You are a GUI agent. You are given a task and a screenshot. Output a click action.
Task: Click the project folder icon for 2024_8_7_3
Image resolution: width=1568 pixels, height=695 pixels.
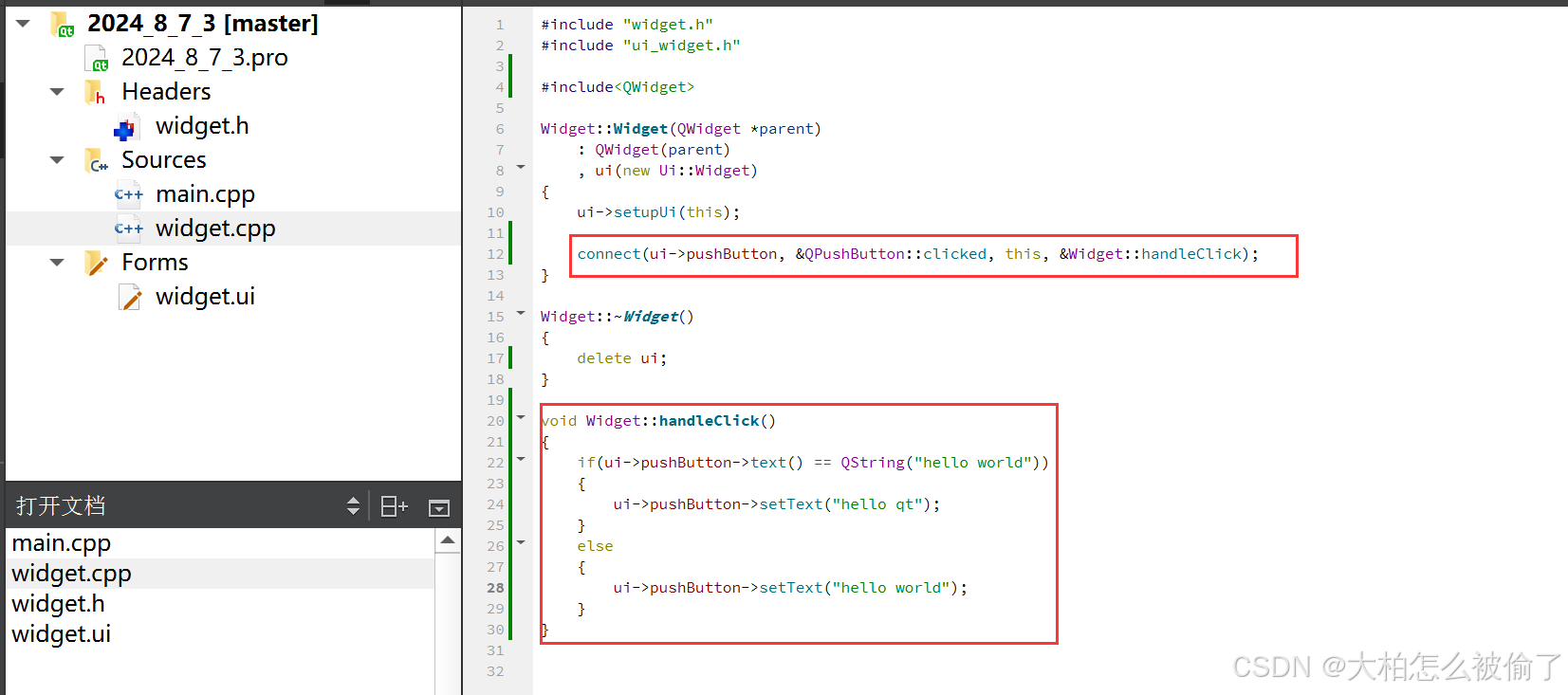click(63, 24)
